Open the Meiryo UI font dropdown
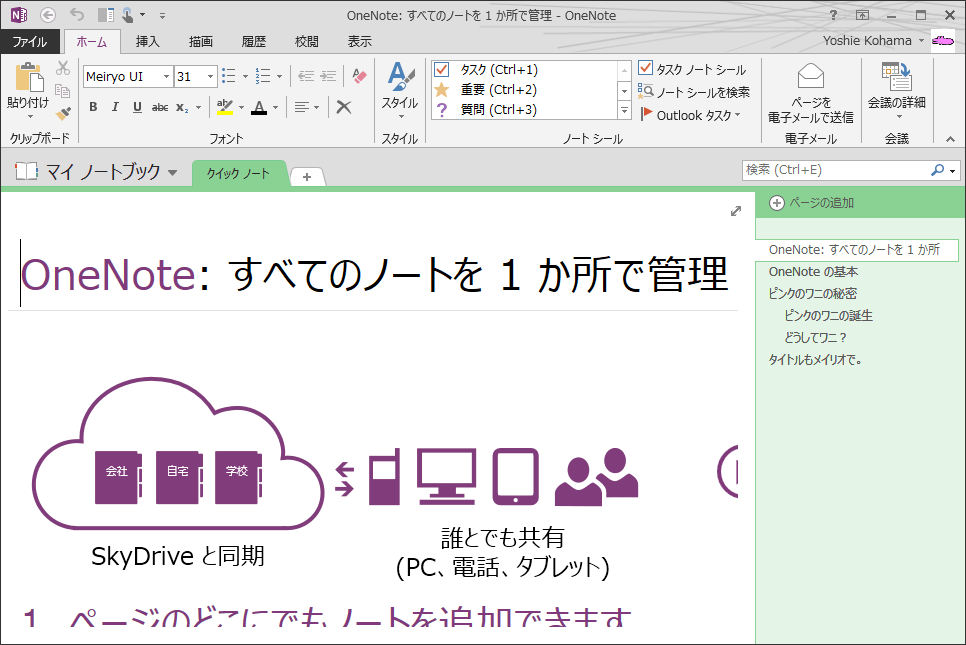The width and height of the screenshot is (966, 645). pyautogui.click(x=165, y=76)
